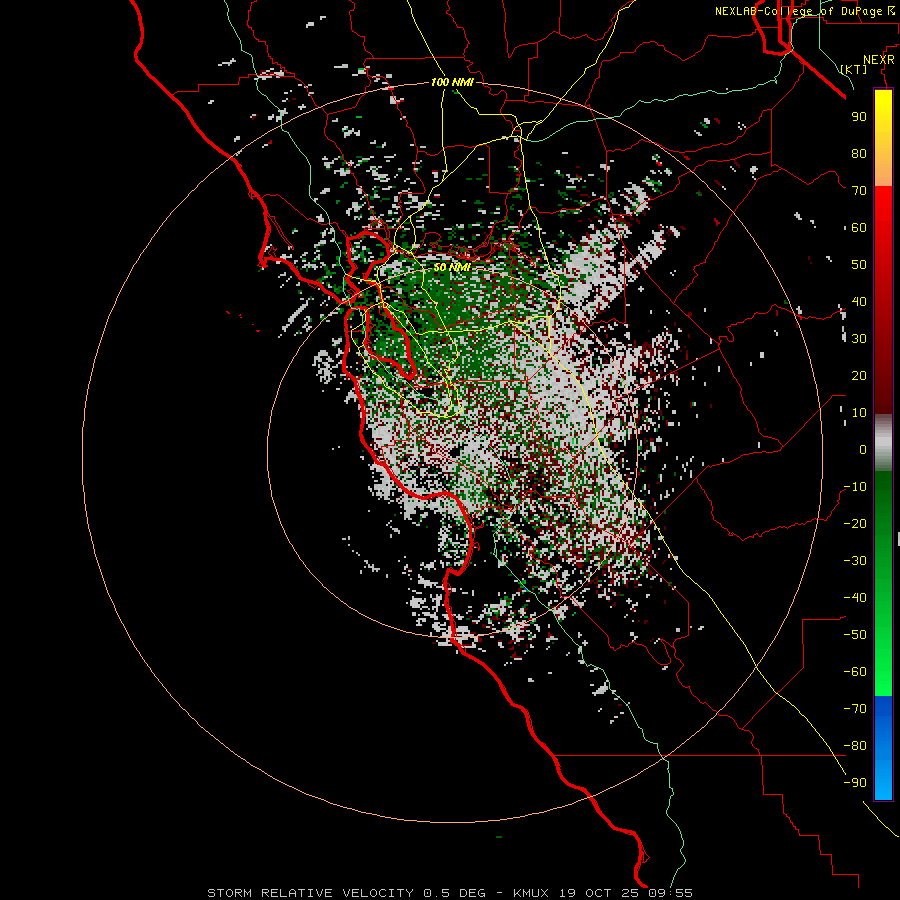Click the -70 value on velocity scale
The height and width of the screenshot is (900, 900).
[x=855, y=709]
